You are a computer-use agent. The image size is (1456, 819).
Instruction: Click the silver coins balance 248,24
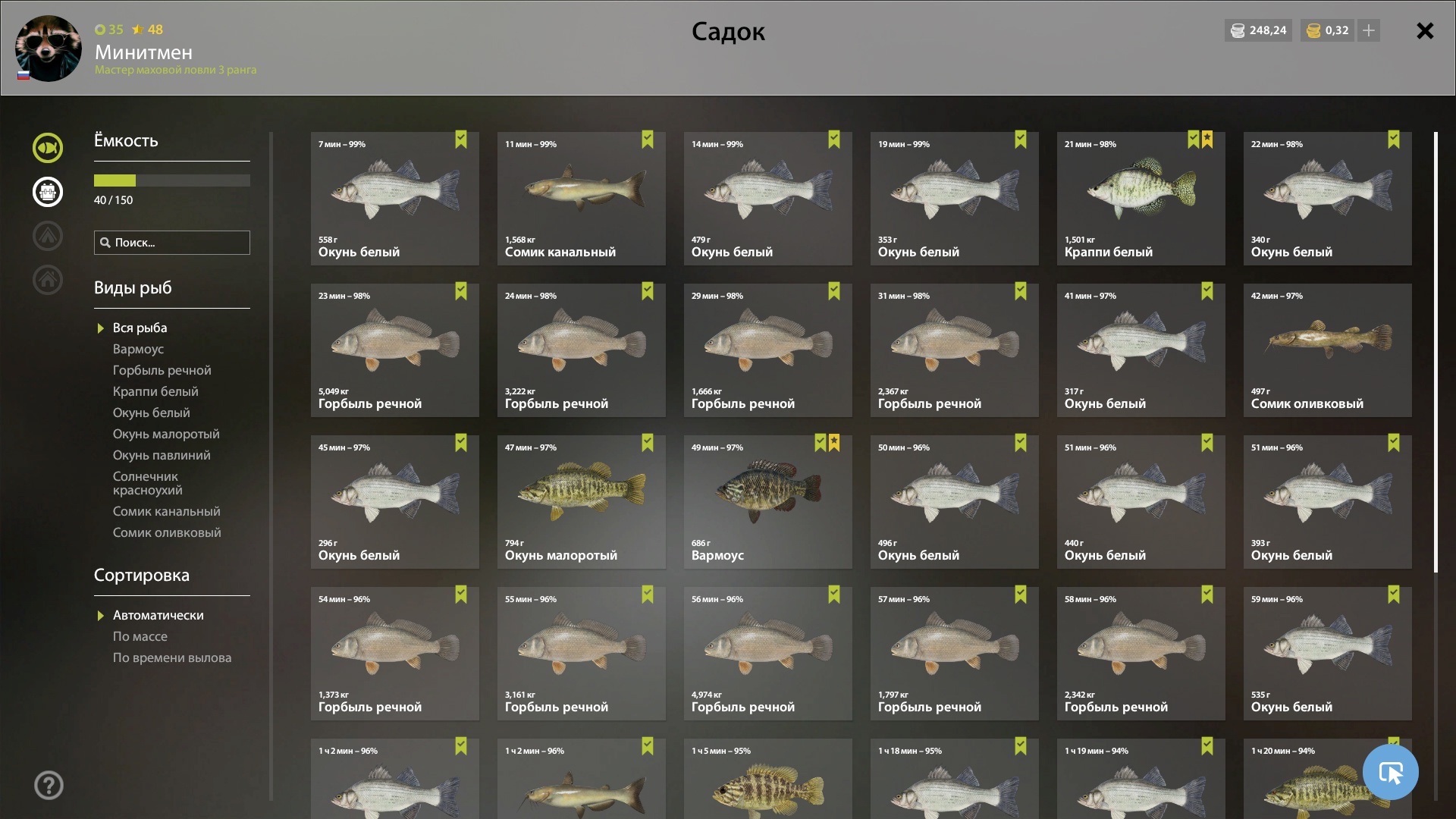1258,30
